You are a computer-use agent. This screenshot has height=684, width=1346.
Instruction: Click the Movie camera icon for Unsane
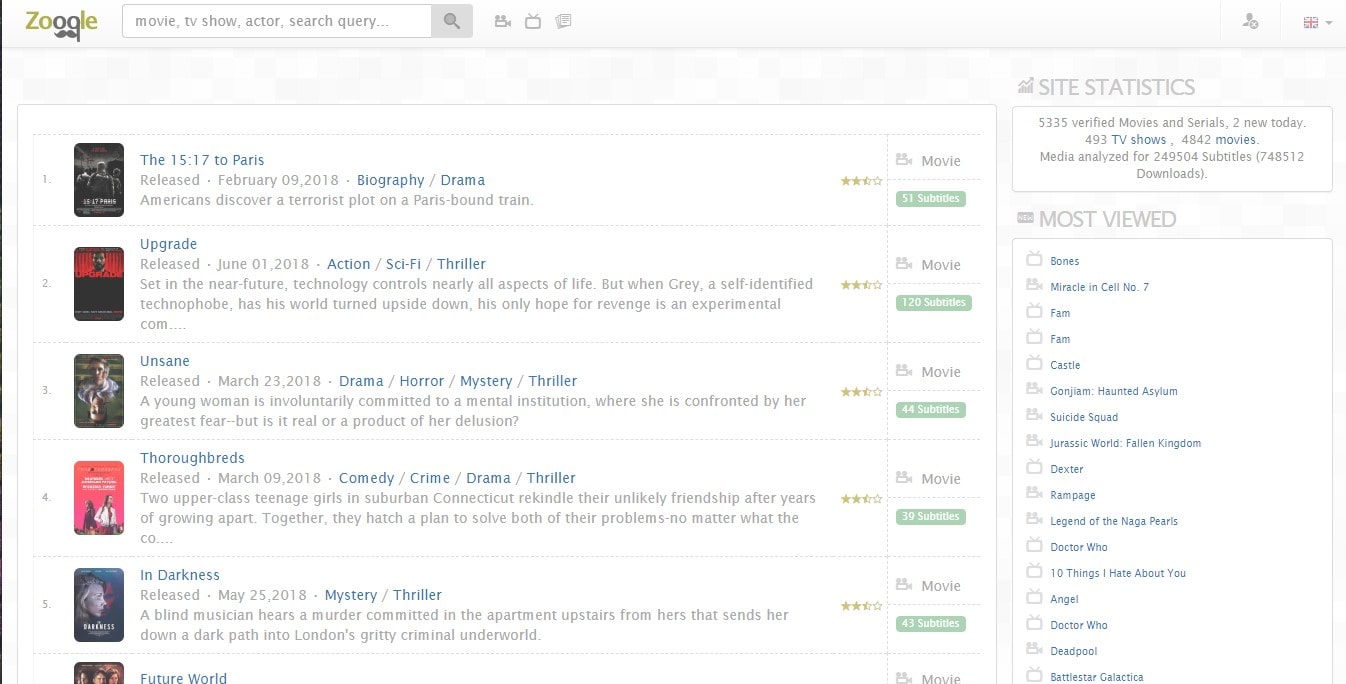904,371
